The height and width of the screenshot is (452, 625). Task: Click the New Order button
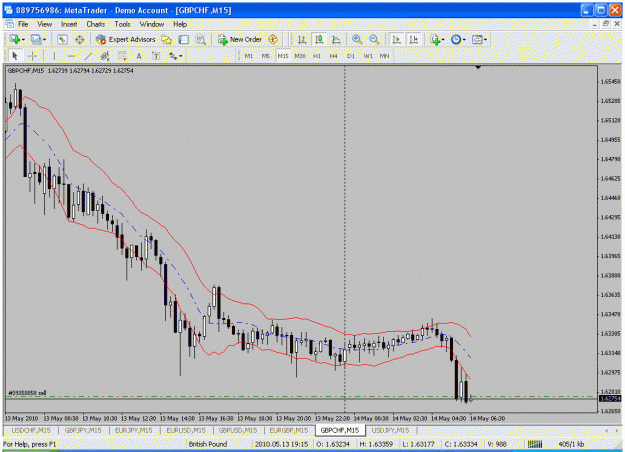pyautogui.click(x=240, y=39)
